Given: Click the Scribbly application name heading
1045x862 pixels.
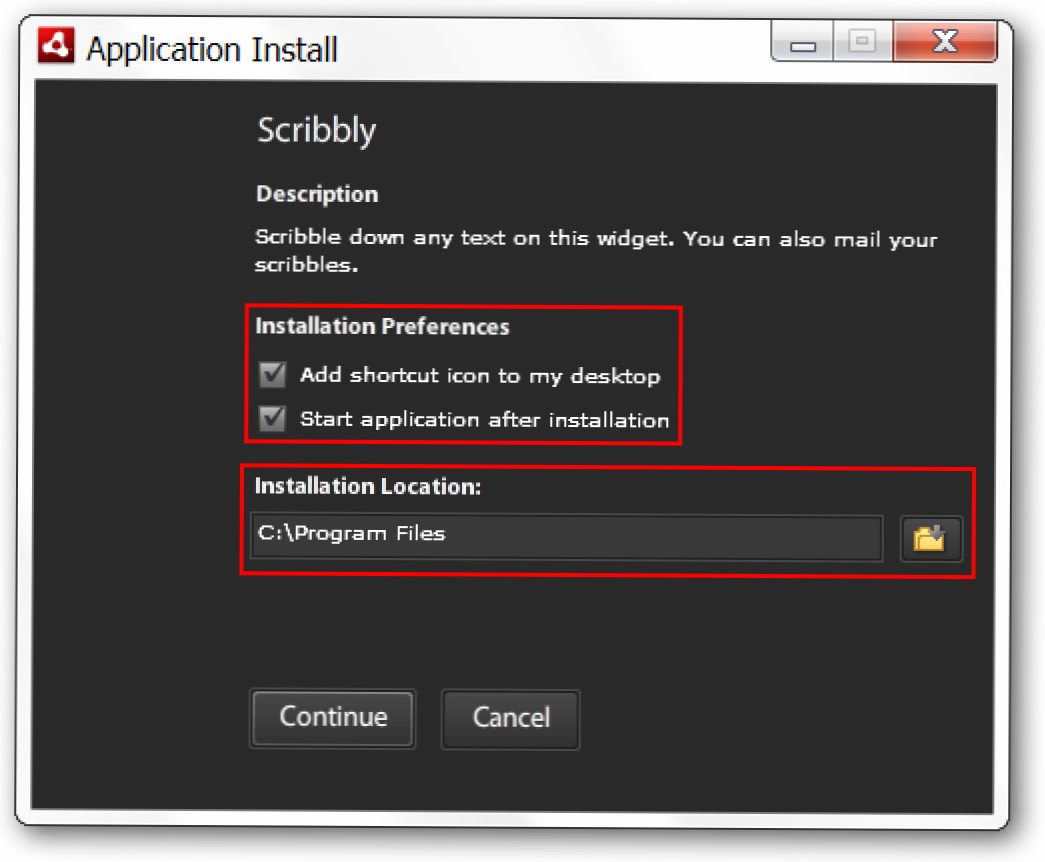Looking at the screenshot, I should point(316,130).
